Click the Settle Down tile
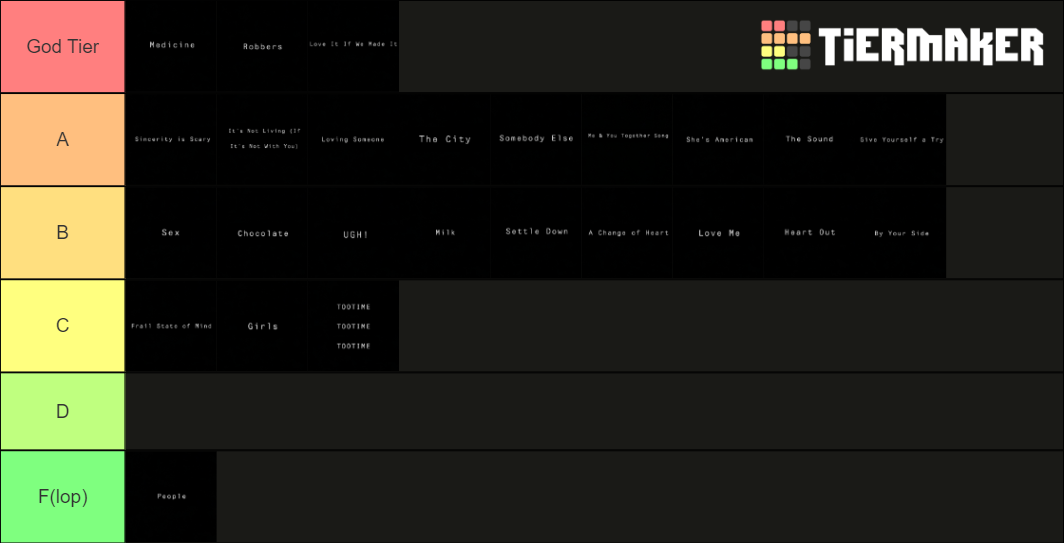The image size is (1064, 543). [x=536, y=232]
